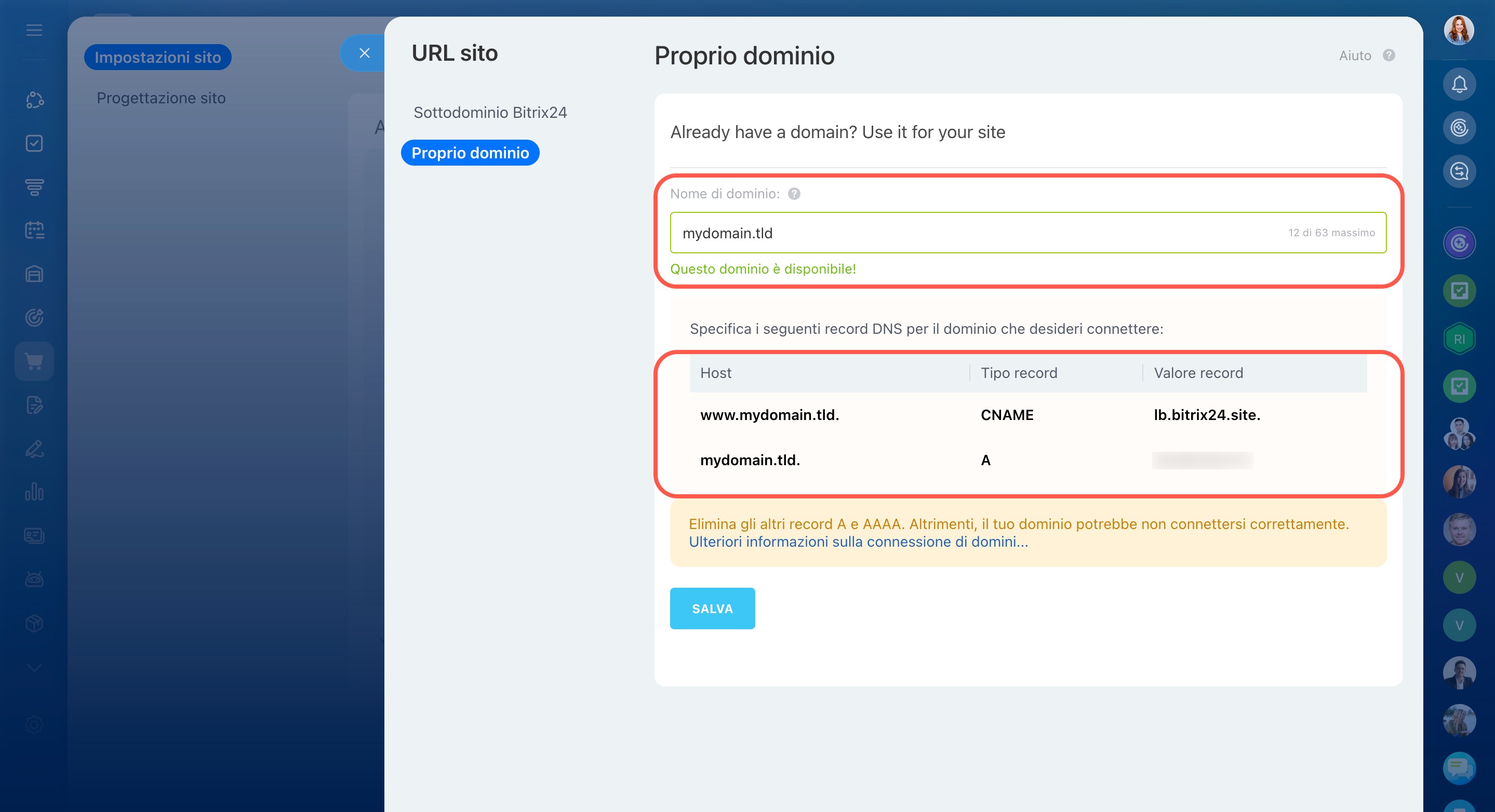Select the Sottodominio Bitrix24 tab
The height and width of the screenshot is (812, 1495).
point(490,113)
